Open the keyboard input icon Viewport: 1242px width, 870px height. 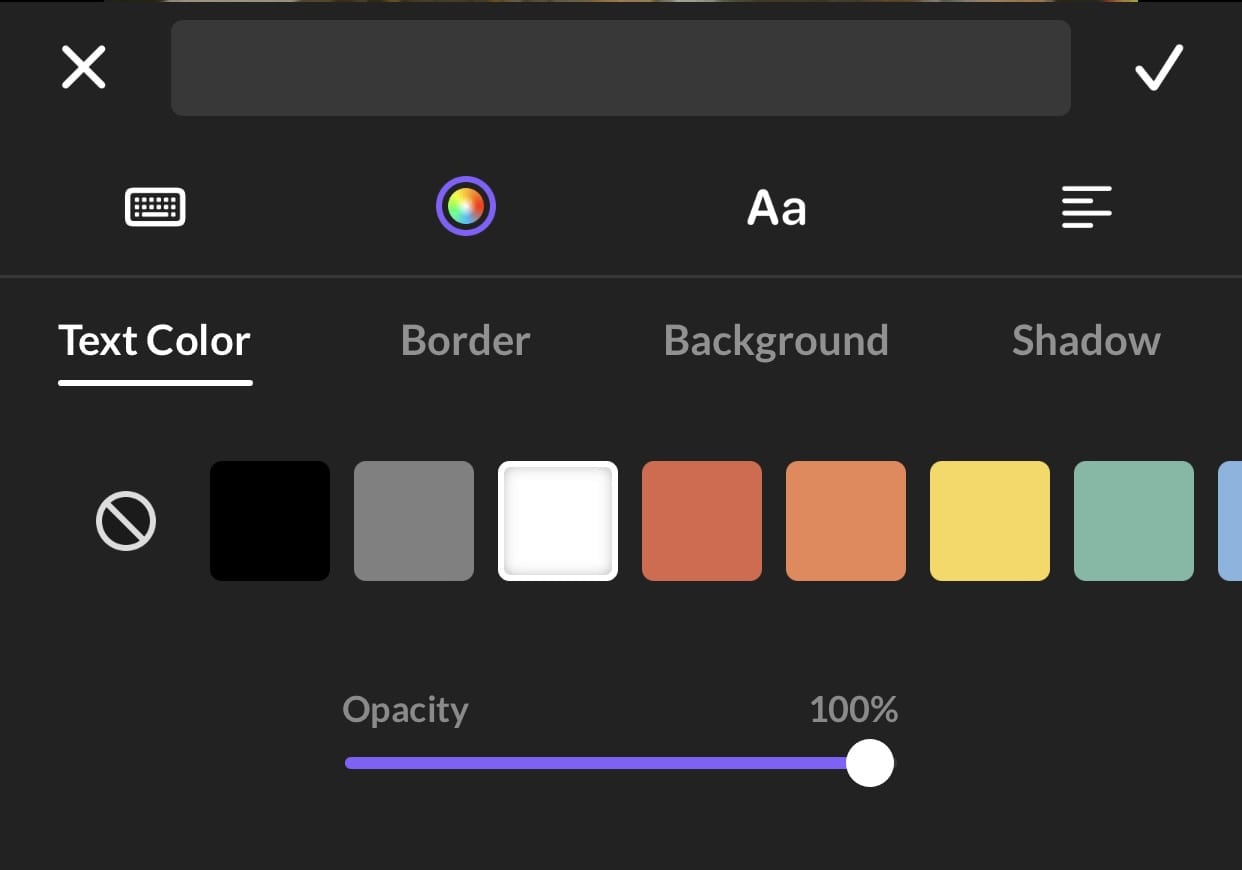[155, 207]
